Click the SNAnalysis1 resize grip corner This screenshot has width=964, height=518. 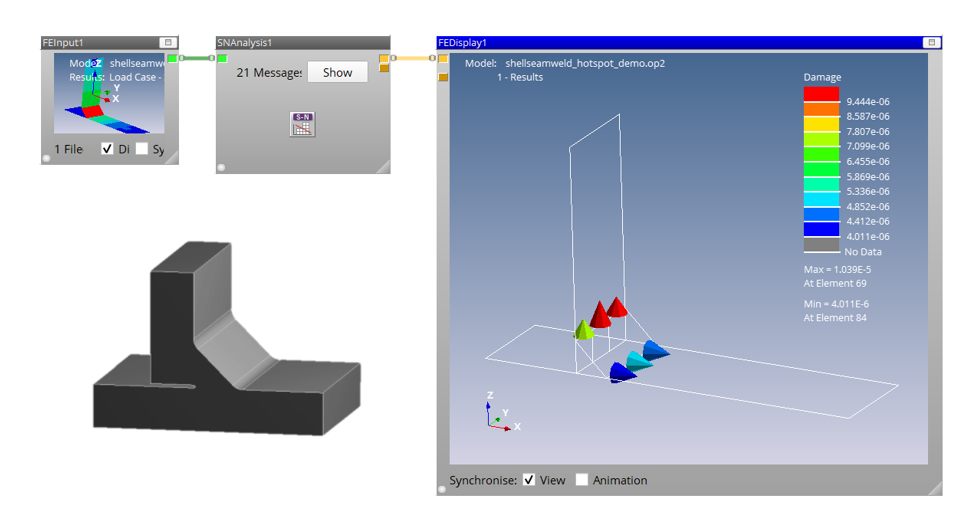[383, 167]
